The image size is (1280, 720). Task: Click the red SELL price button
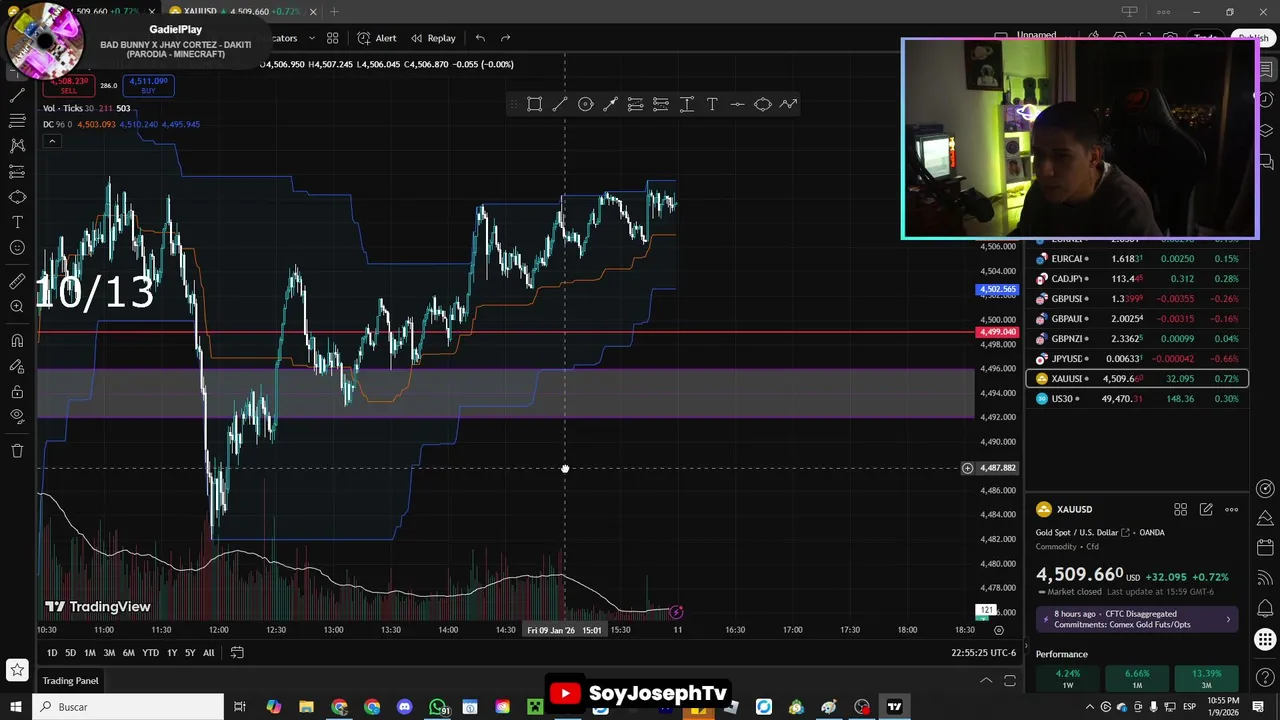click(x=68, y=86)
